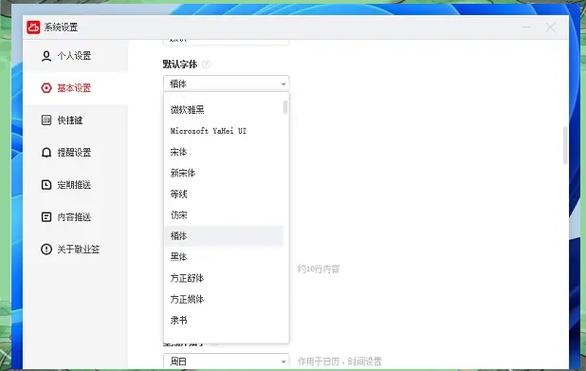Screen dimensions: 586x371
Task: Click the keyboard icon beside 快捷键
Action: 46,120
